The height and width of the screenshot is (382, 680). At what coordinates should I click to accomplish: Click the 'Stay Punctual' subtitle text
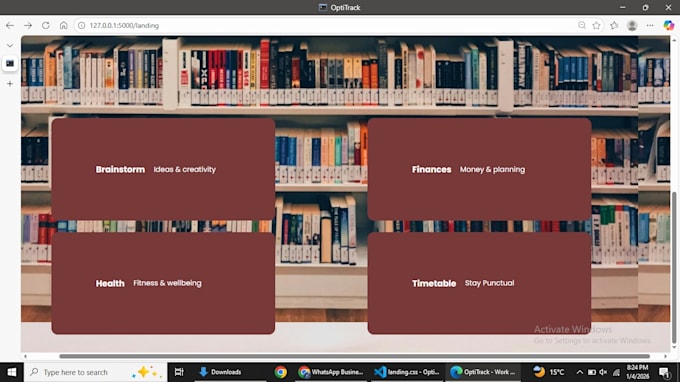tap(489, 283)
